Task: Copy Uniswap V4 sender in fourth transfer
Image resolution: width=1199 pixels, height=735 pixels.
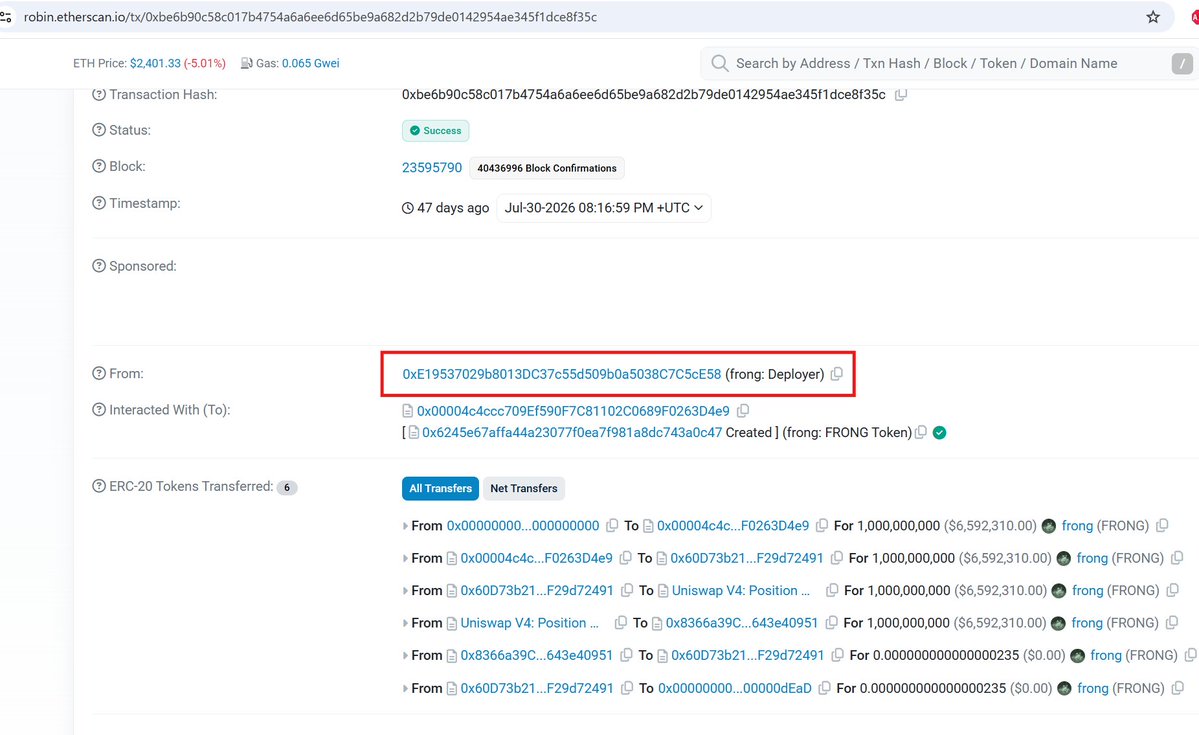Action: pyautogui.click(x=621, y=623)
